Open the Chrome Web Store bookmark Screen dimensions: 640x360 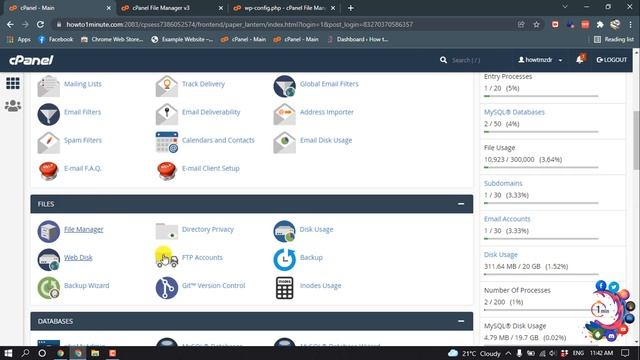pyautogui.click(x=112, y=39)
